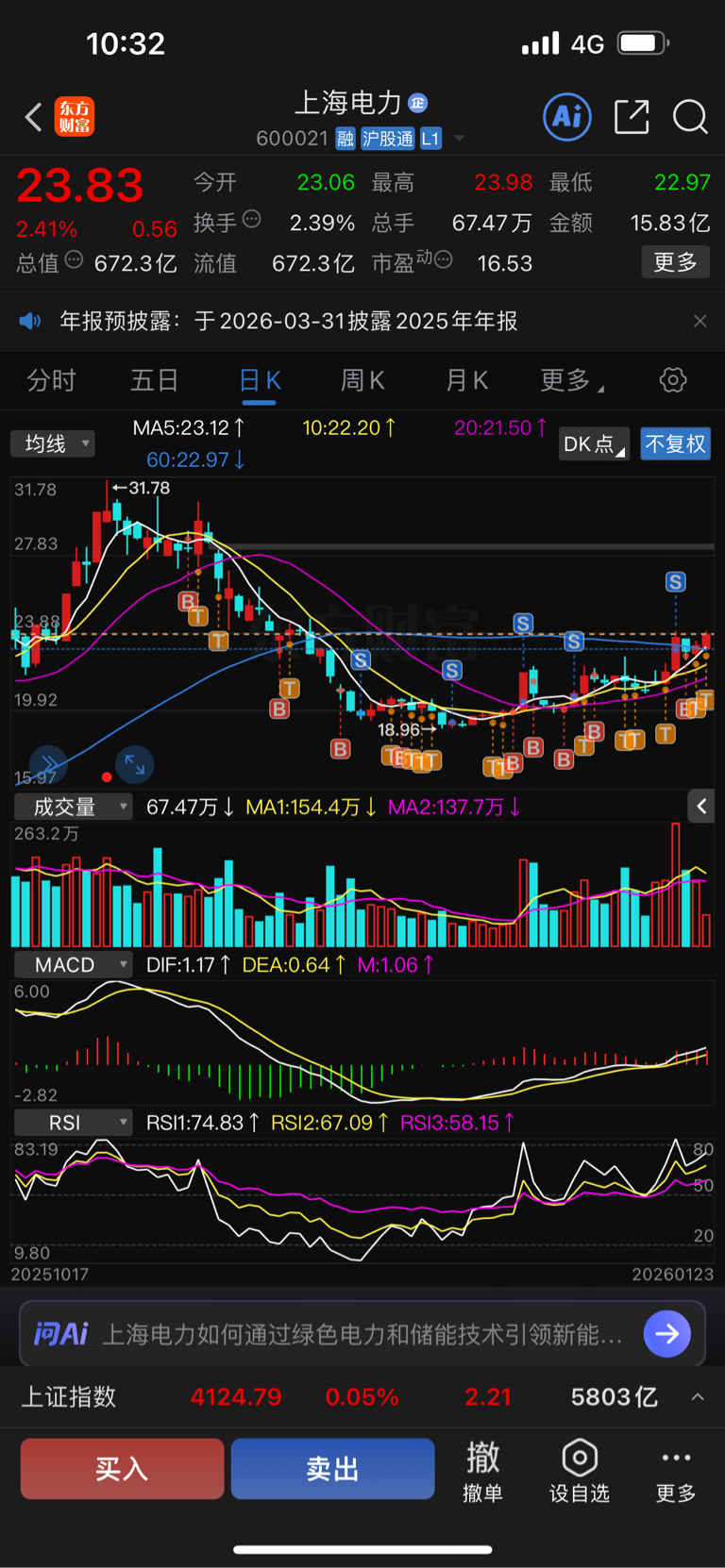Switch to the 周K tab

362,381
